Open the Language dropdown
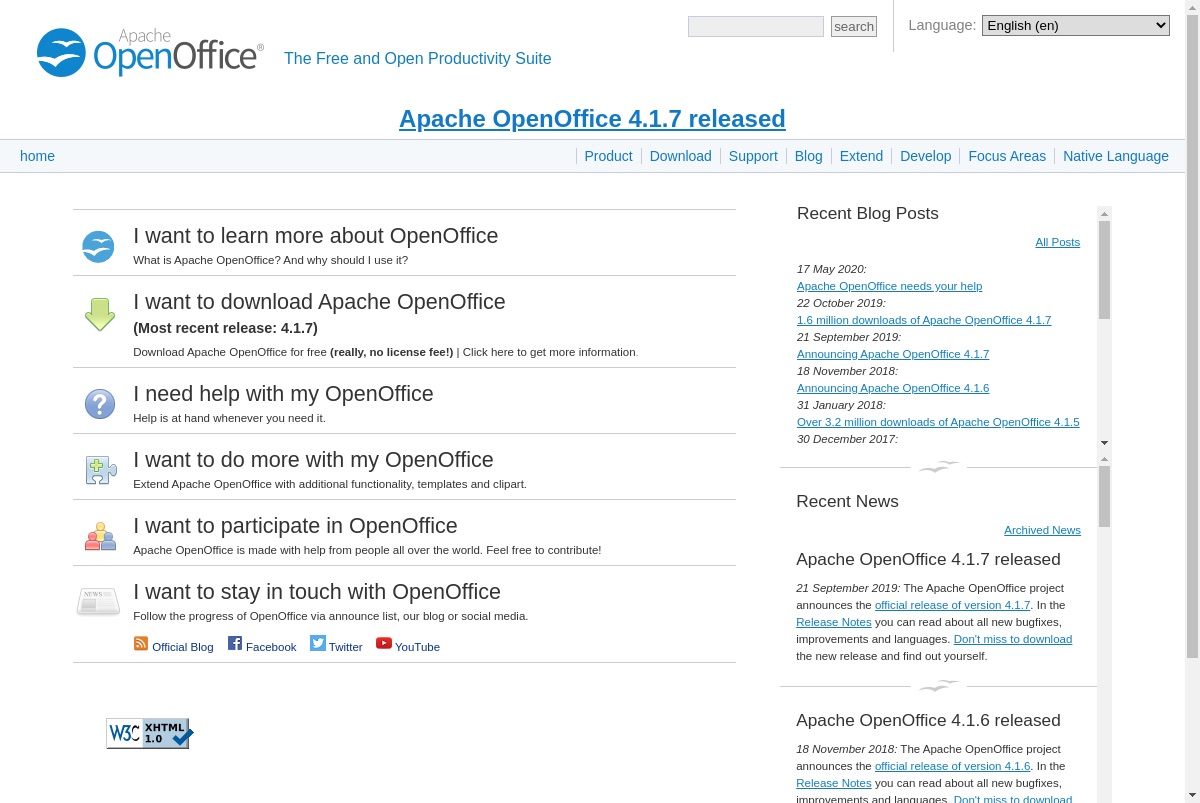The width and height of the screenshot is (1200, 803). pos(1076,26)
